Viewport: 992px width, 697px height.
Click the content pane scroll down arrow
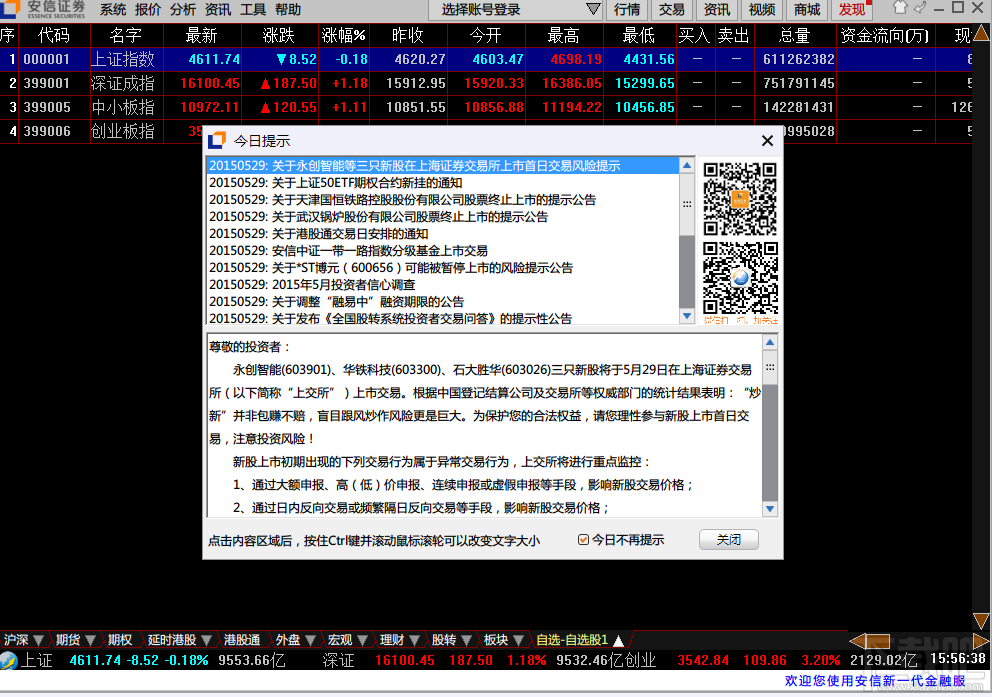[x=770, y=509]
